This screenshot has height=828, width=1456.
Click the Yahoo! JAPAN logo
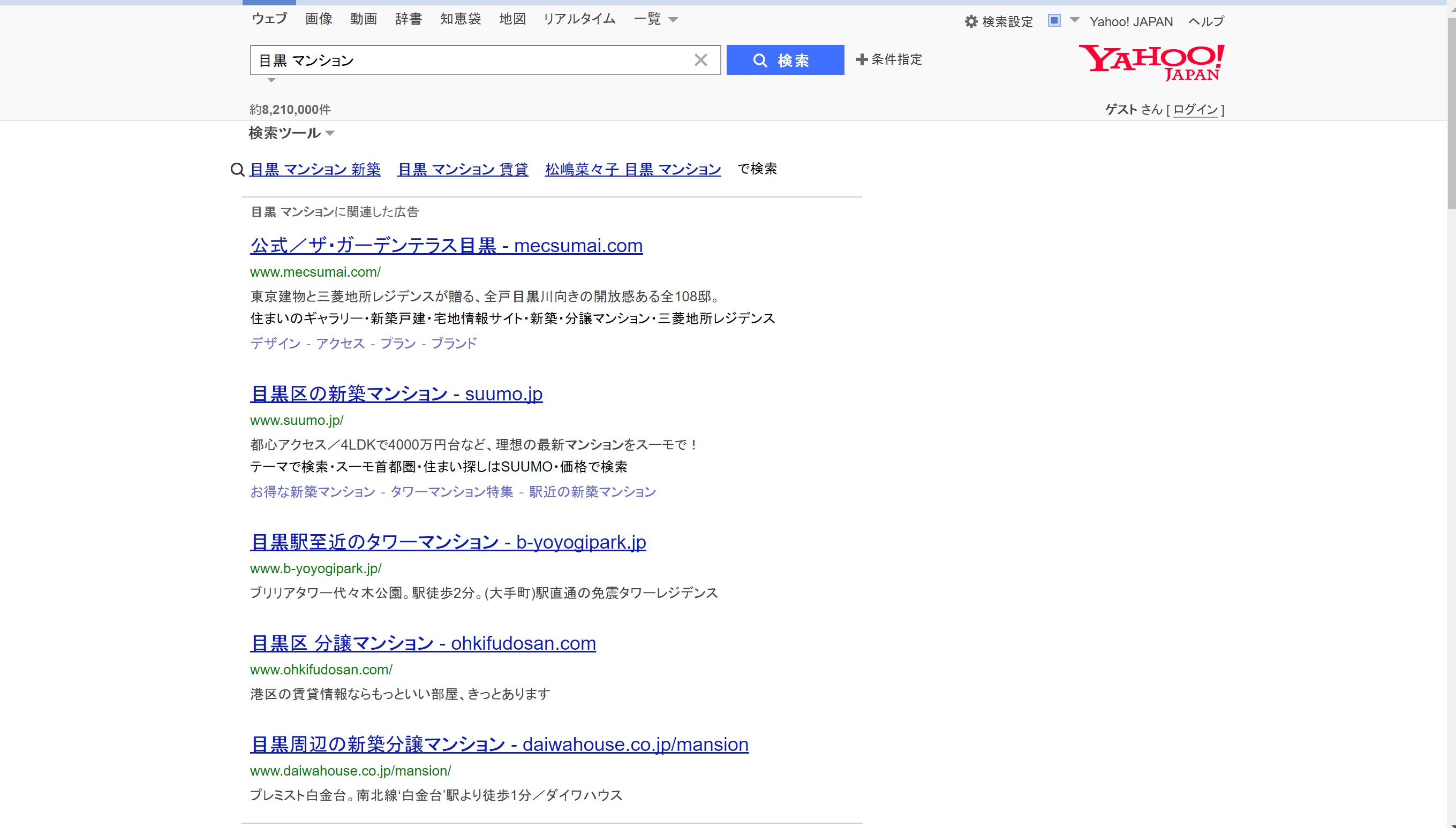point(1151,63)
